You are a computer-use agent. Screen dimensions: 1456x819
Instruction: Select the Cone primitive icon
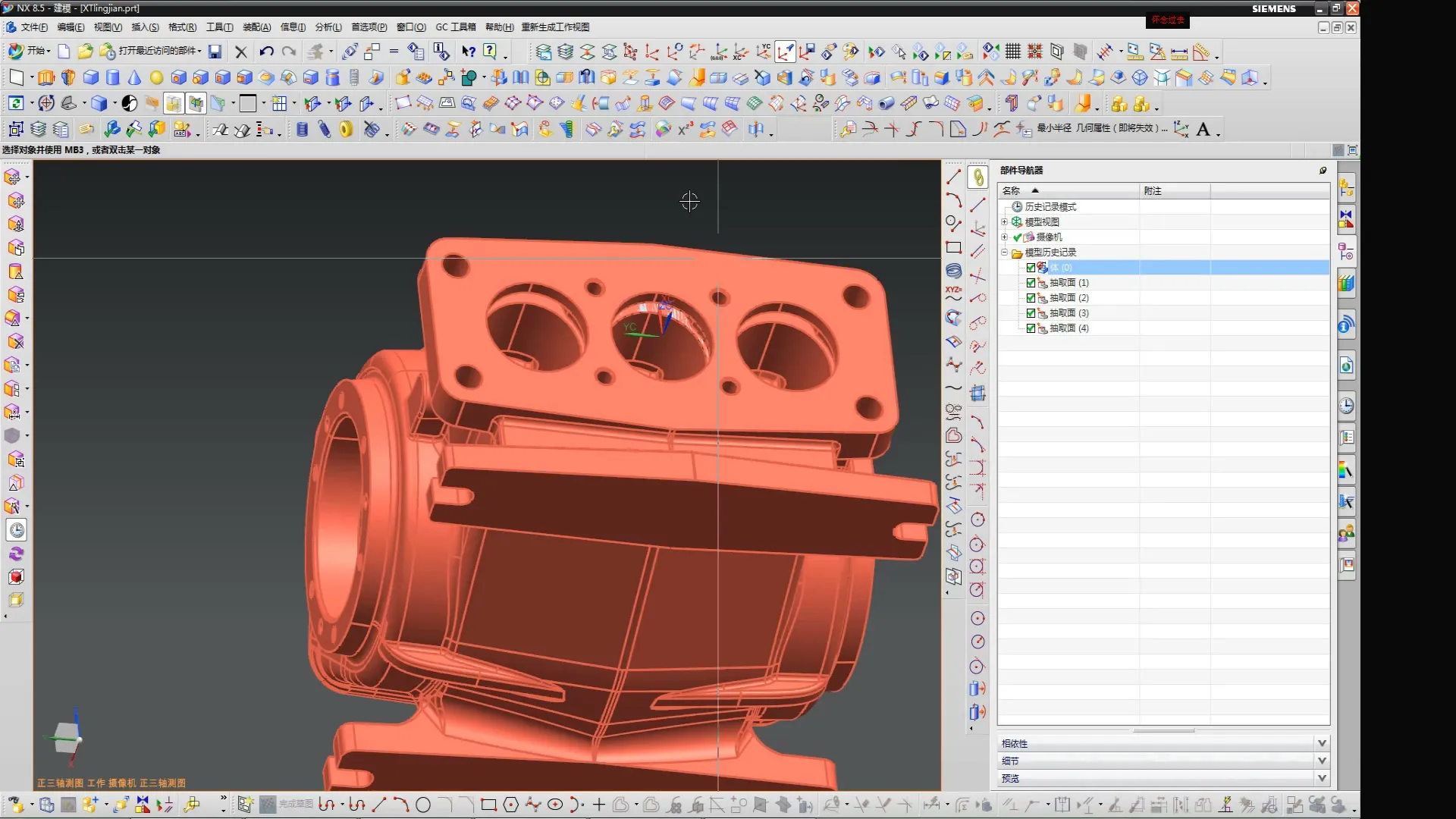pyautogui.click(x=134, y=77)
